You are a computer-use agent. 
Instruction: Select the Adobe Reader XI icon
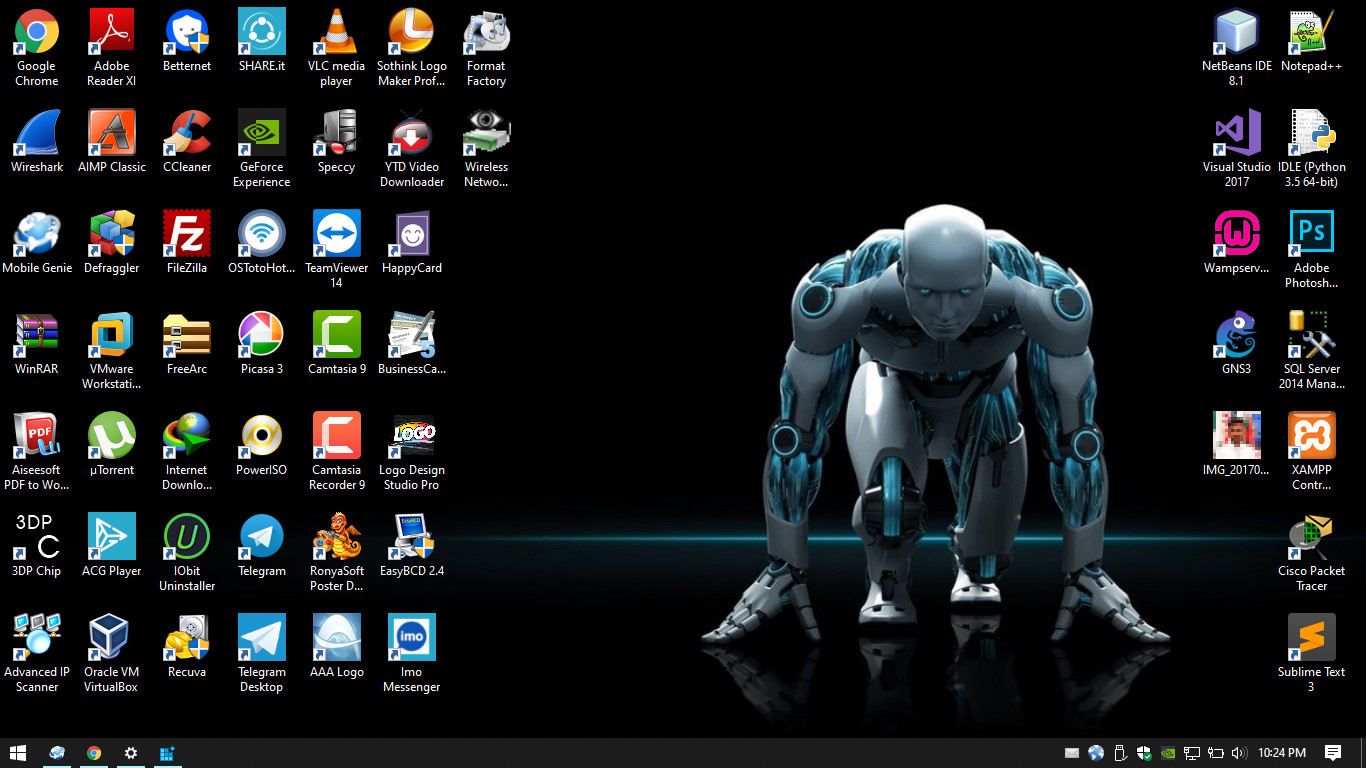112,32
